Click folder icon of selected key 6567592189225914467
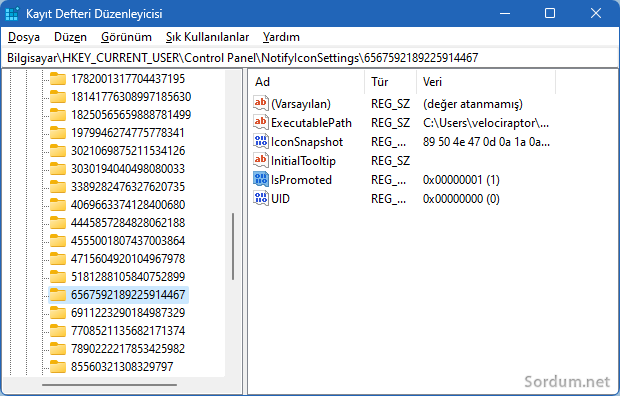This screenshot has height=396, width=620. 58,295
